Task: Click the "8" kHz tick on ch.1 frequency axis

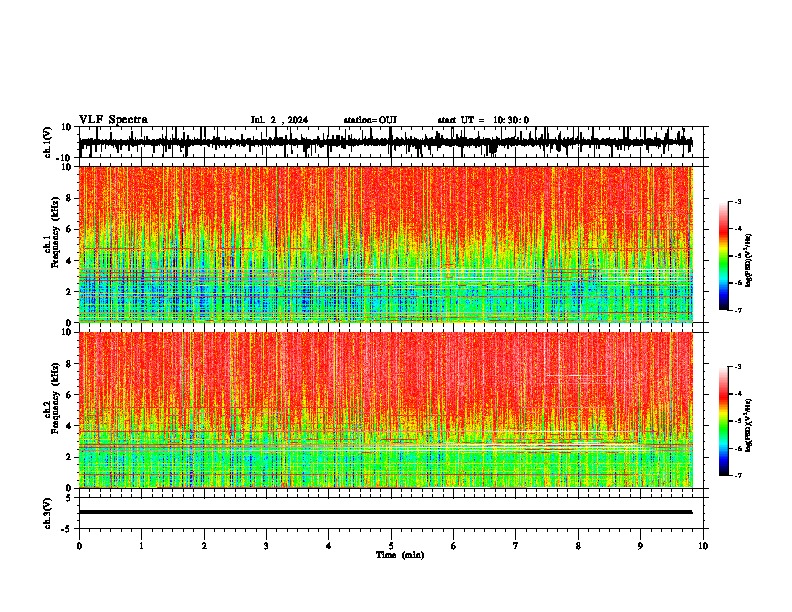Action: [70, 198]
